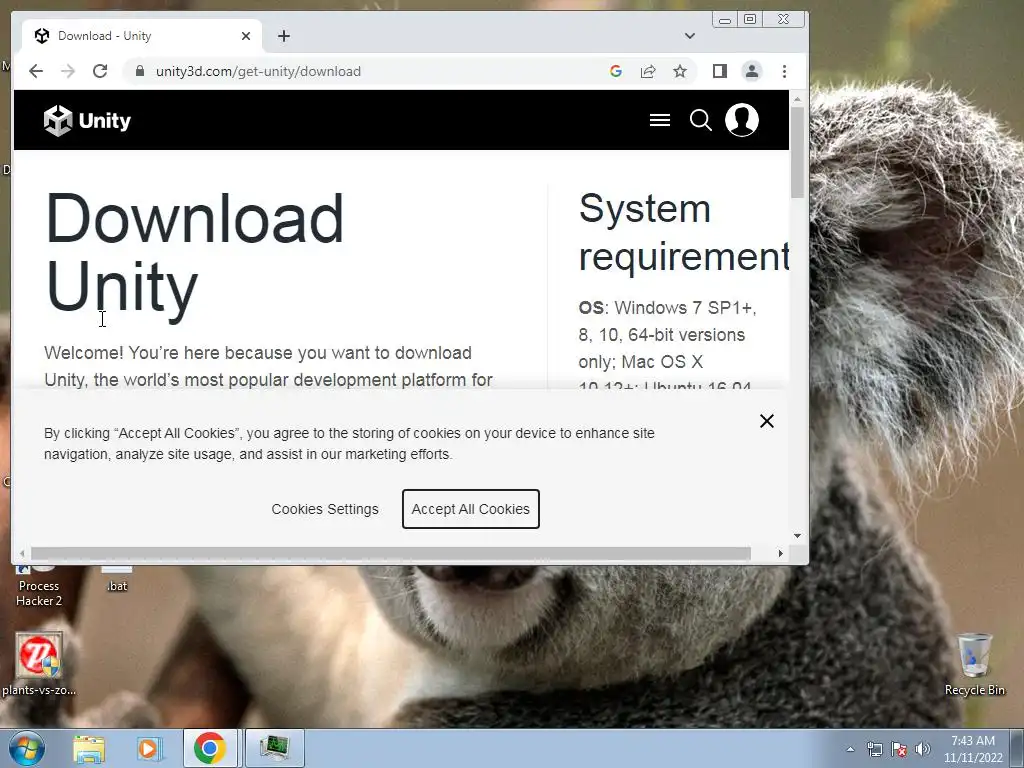Viewport: 1024px width, 768px height.
Task: Click the page scroll up arrow
Action: pyautogui.click(x=797, y=99)
